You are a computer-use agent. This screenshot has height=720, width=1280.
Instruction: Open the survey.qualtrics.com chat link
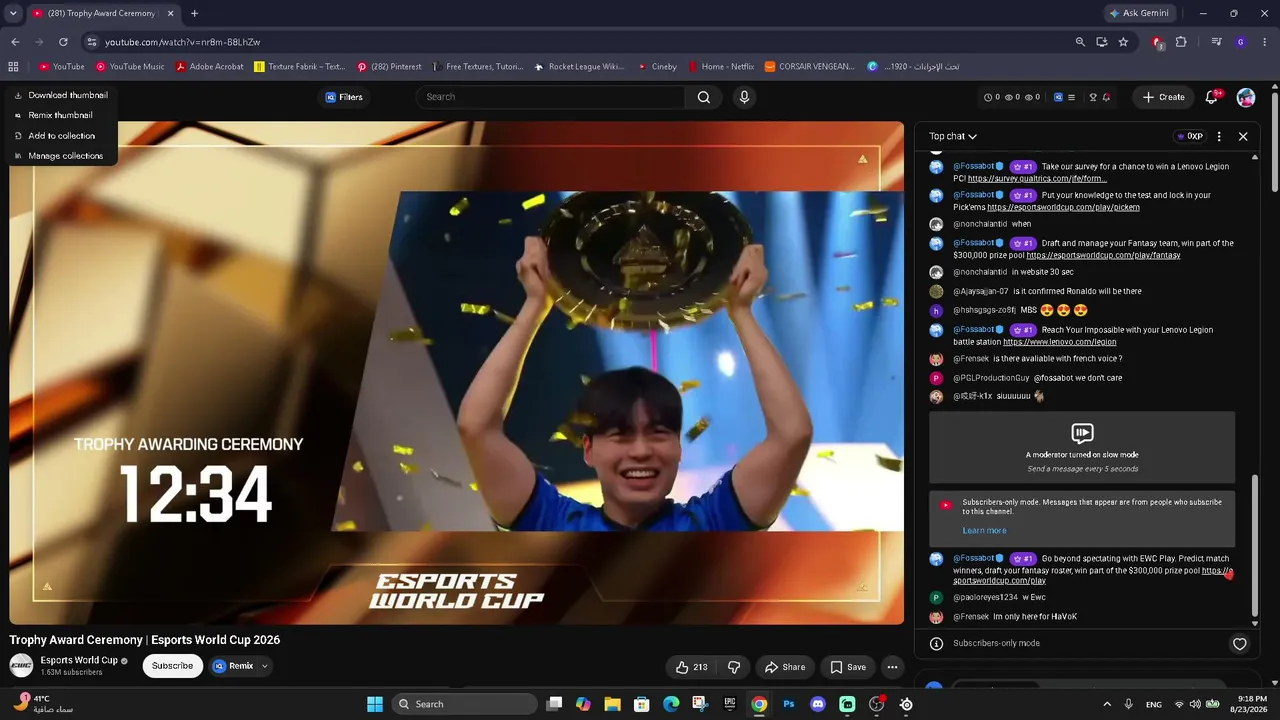click(x=1037, y=179)
